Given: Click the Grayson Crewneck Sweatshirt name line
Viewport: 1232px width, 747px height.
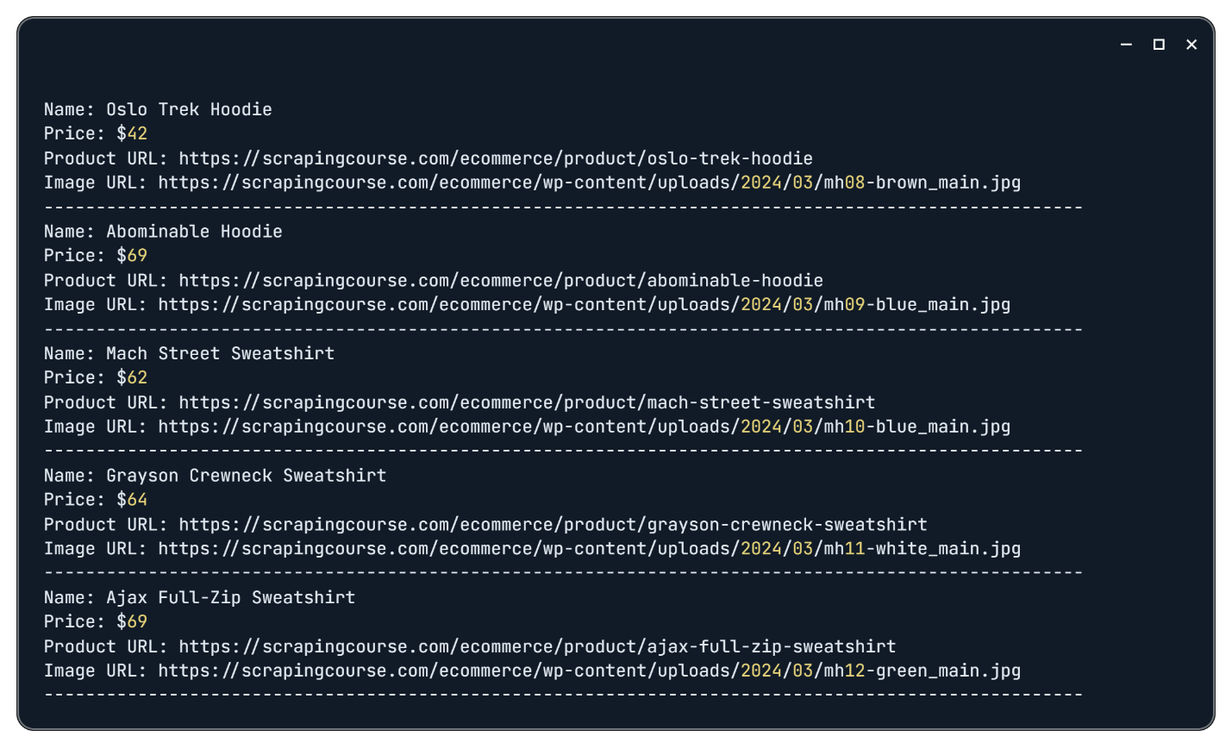Looking at the screenshot, I should (215, 476).
